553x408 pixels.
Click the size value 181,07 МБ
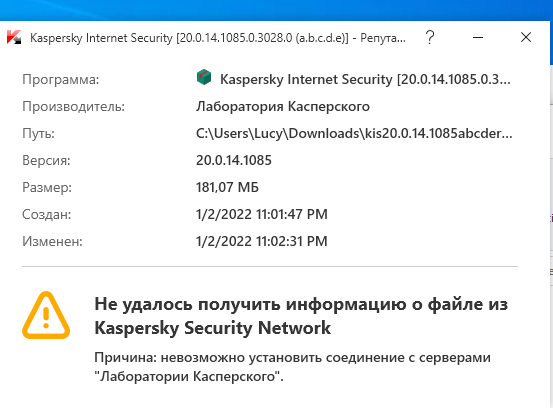point(227,187)
